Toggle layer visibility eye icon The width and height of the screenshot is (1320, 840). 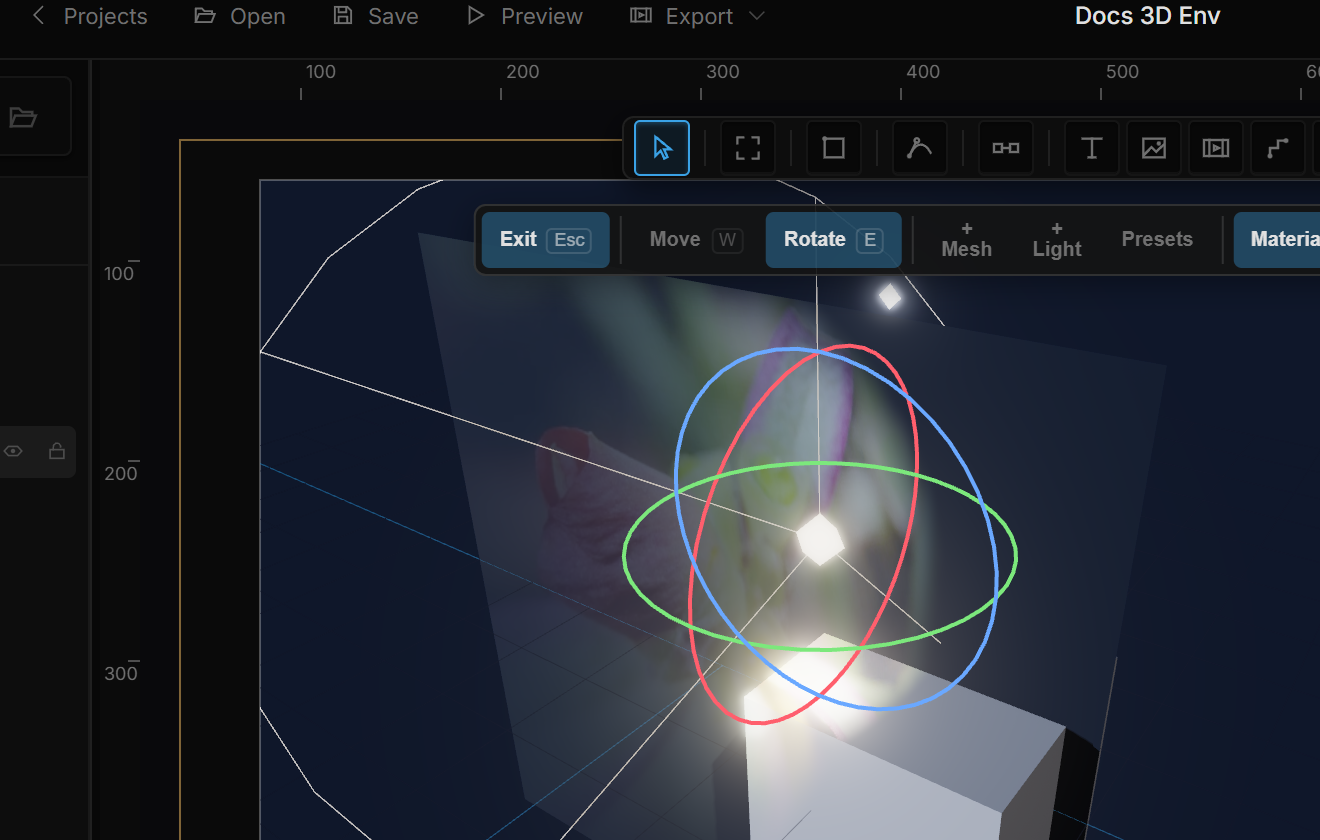pos(13,451)
